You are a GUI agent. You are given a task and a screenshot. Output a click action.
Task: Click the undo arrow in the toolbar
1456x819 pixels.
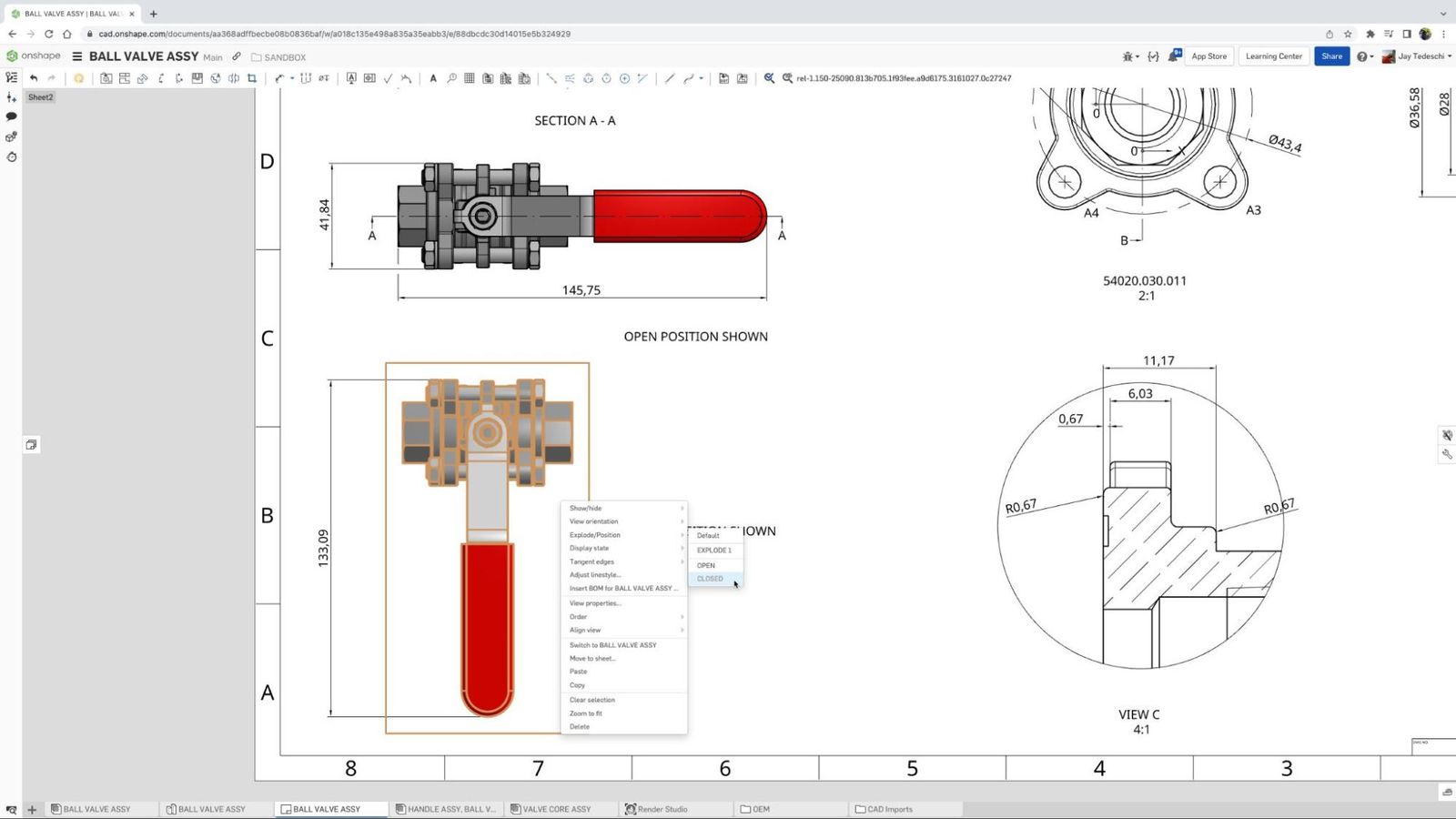[x=34, y=78]
